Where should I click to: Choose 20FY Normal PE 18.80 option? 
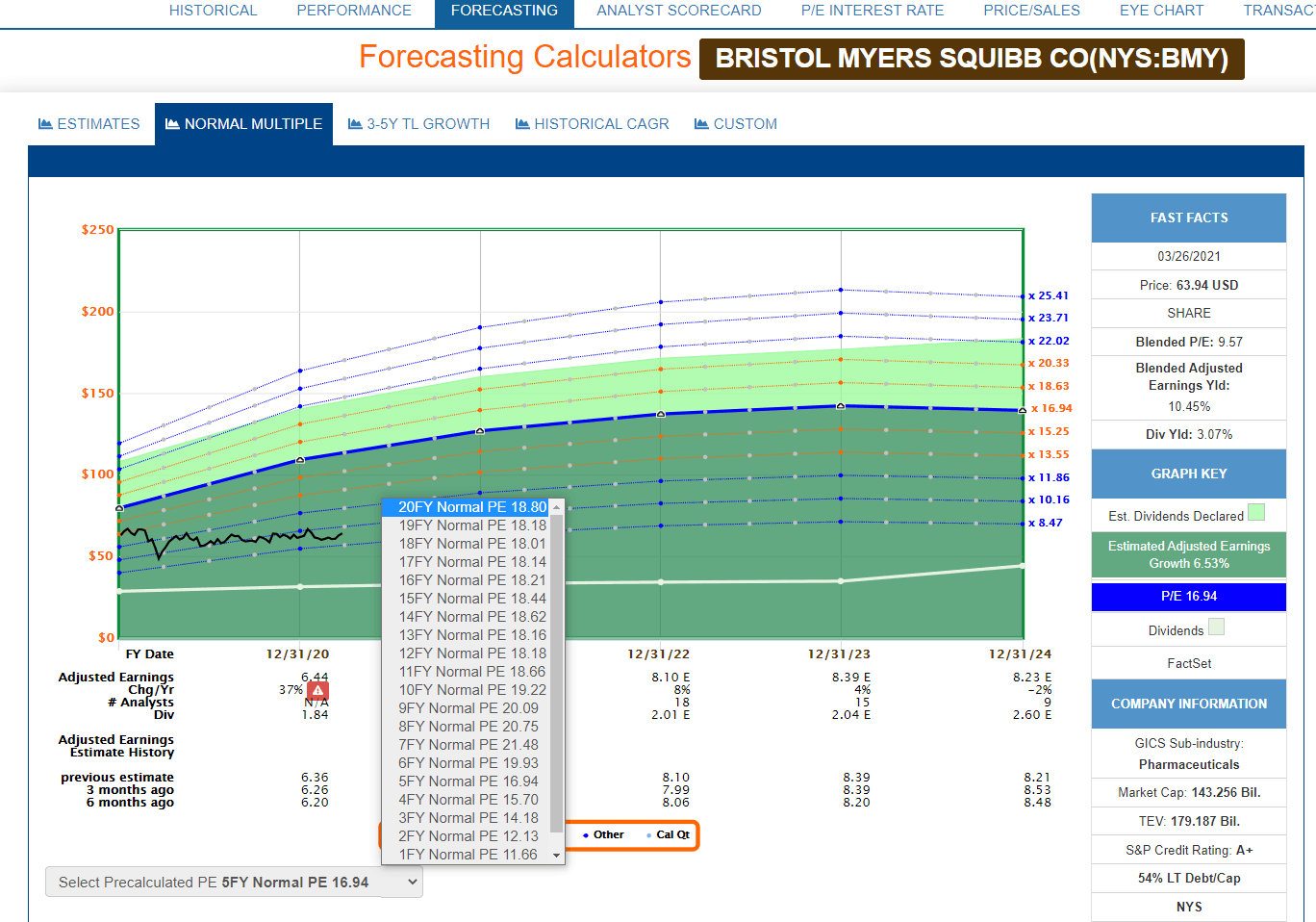coord(467,507)
